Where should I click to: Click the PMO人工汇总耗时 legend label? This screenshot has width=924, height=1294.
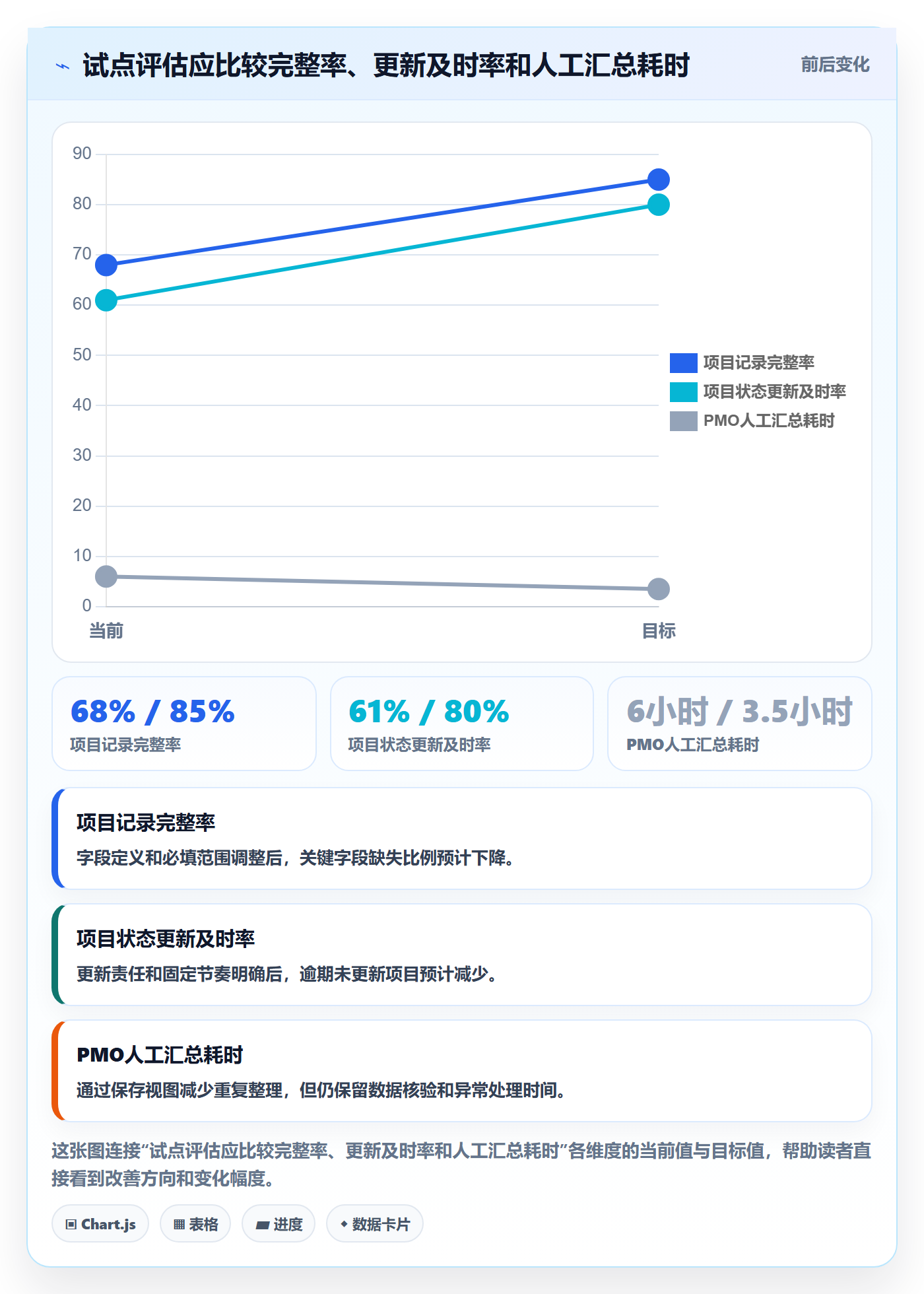point(769,421)
